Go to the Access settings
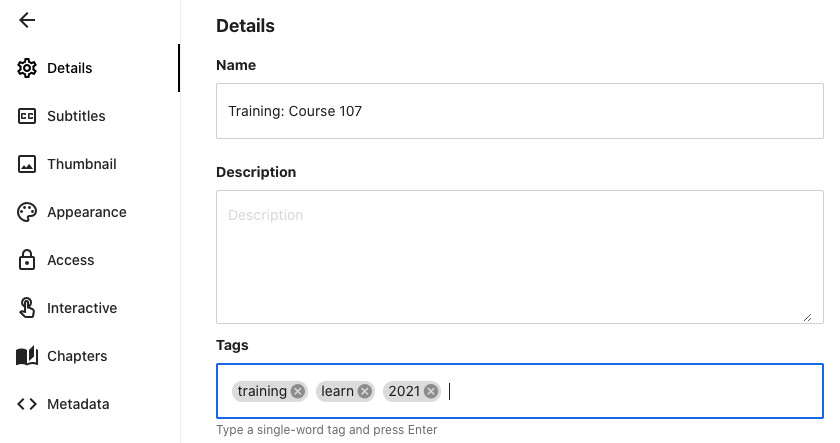This screenshot has height=443, width=840. pos(70,260)
